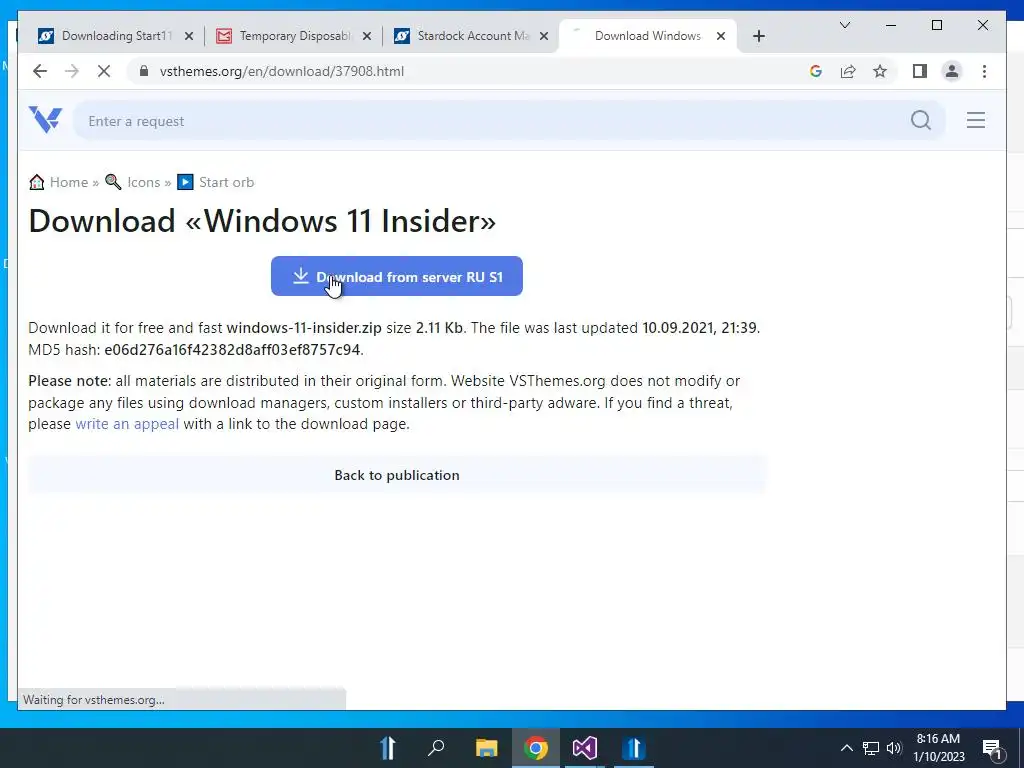Select the Download Windows tab
Image resolution: width=1024 pixels, height=768 pixels.
click(647, 36)
